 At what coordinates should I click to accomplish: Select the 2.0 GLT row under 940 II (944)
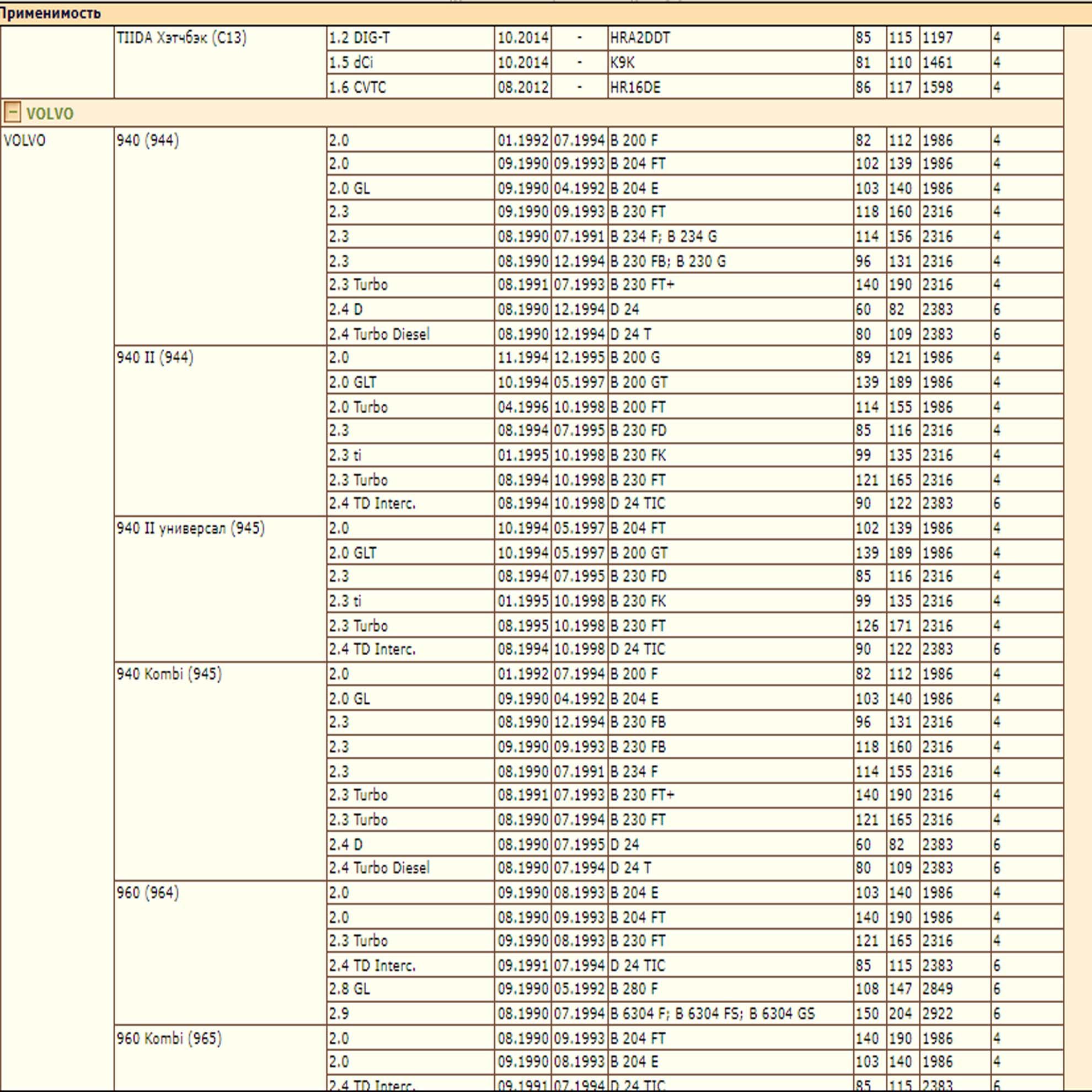(695, 383)
